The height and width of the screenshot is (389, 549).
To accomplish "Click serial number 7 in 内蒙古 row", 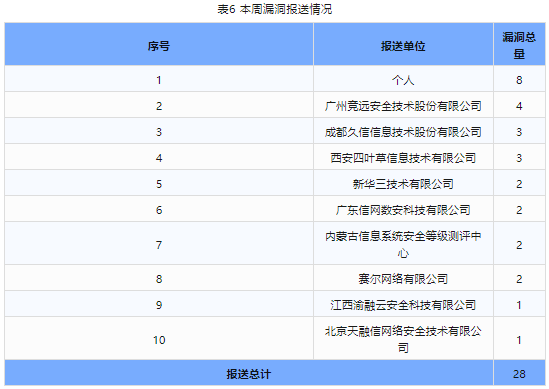I will pyautogui.click(x=159, y=245).
